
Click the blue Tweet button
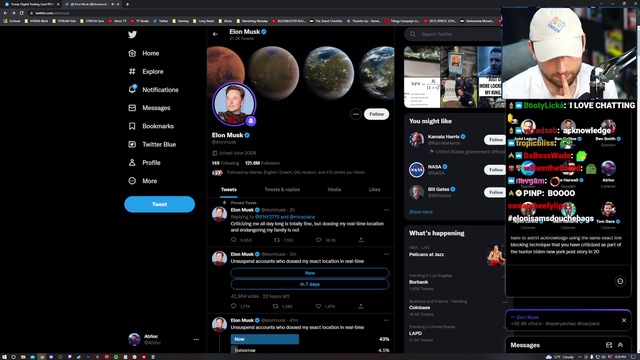[160, 204]
